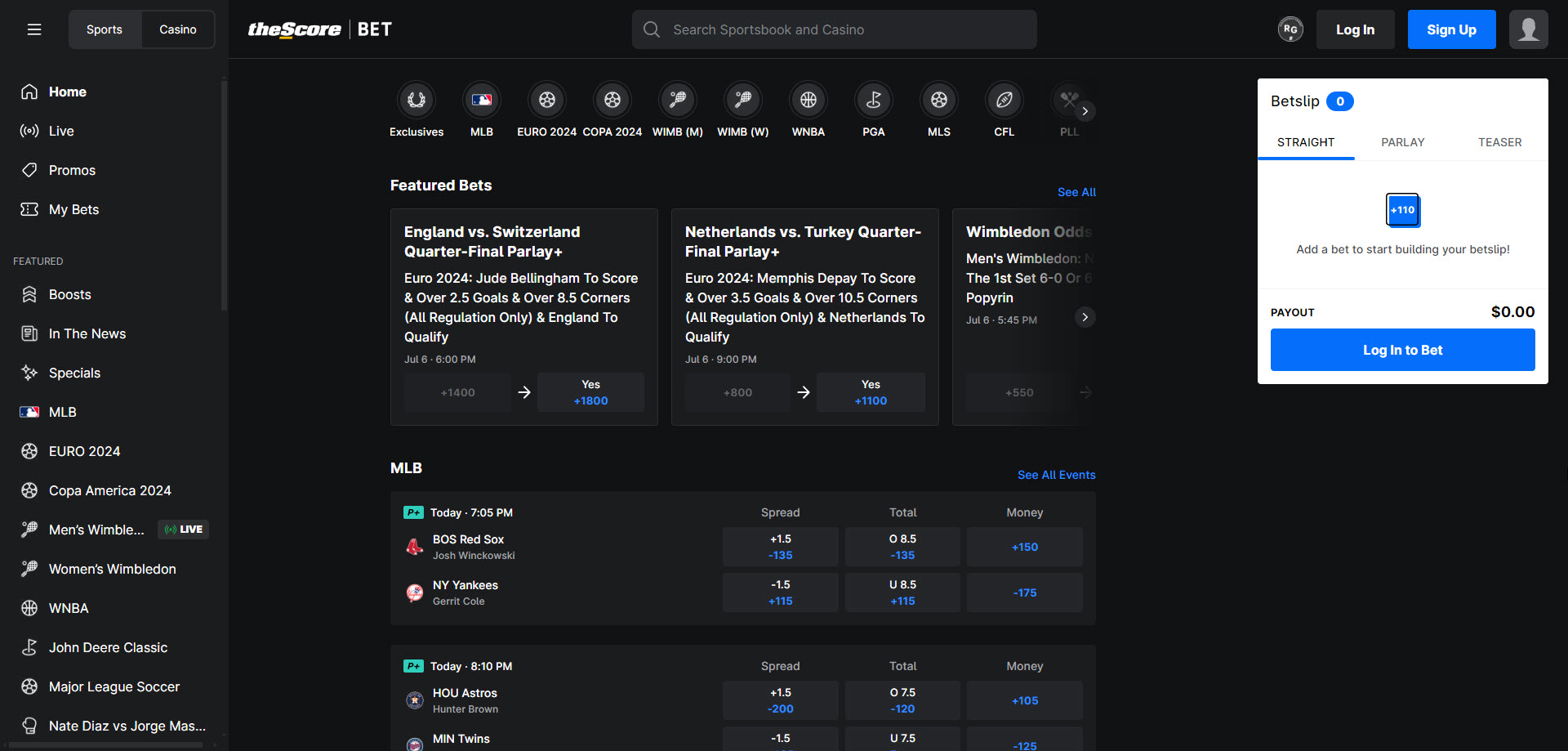Select Under 8.5 total +115
The width and height of the screenshot is (1568, 751).
(x=902, y=592)
